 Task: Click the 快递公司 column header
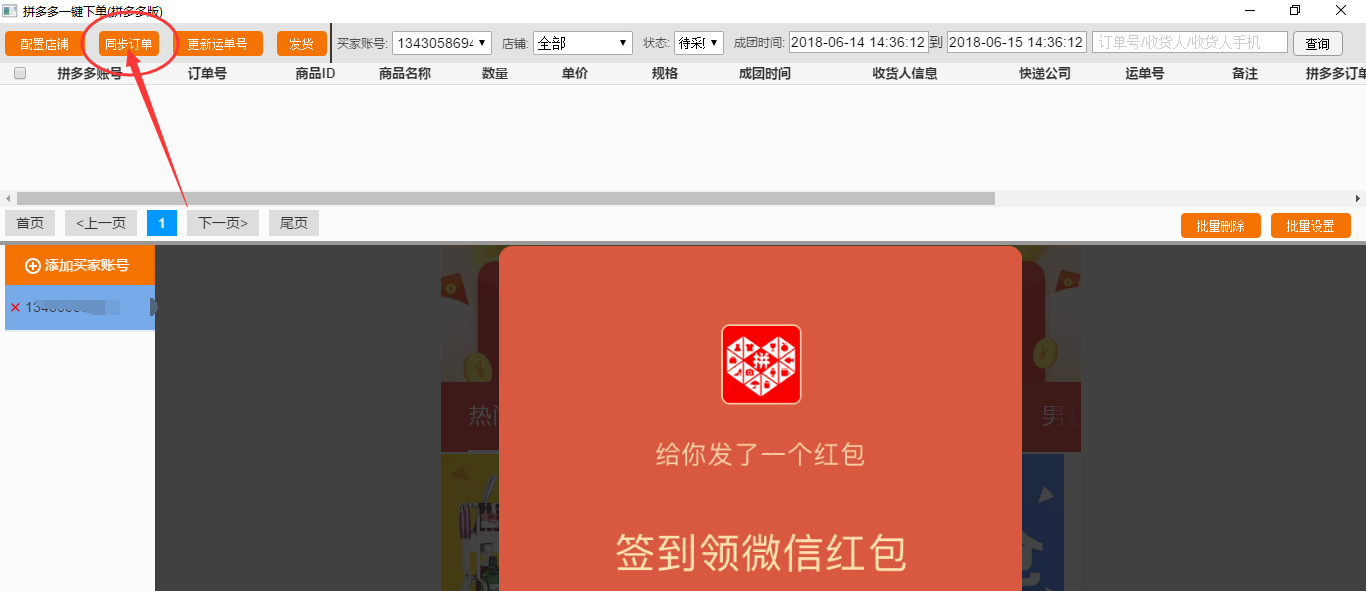(1045, 73)
